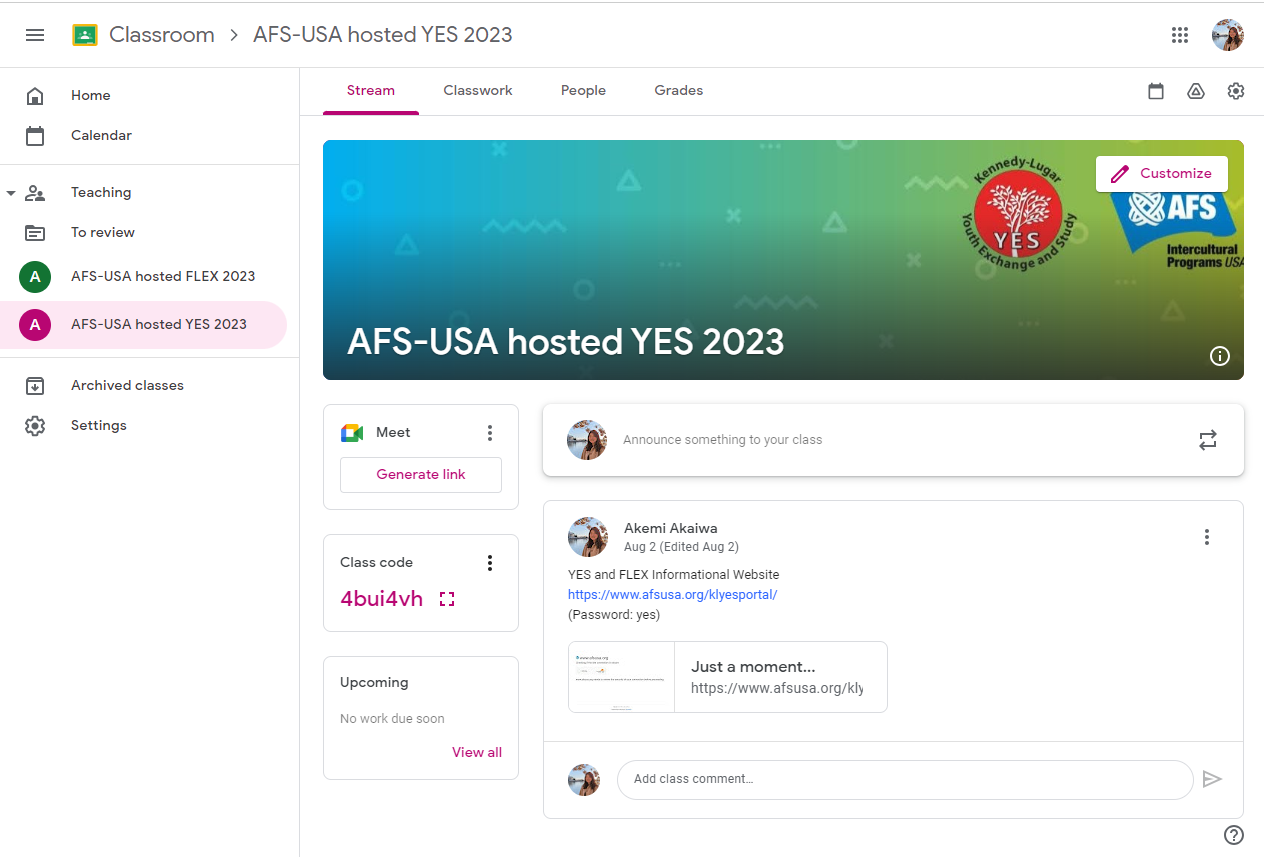
Task: Click the Teaching section label
Action: (x=101, y=193)
